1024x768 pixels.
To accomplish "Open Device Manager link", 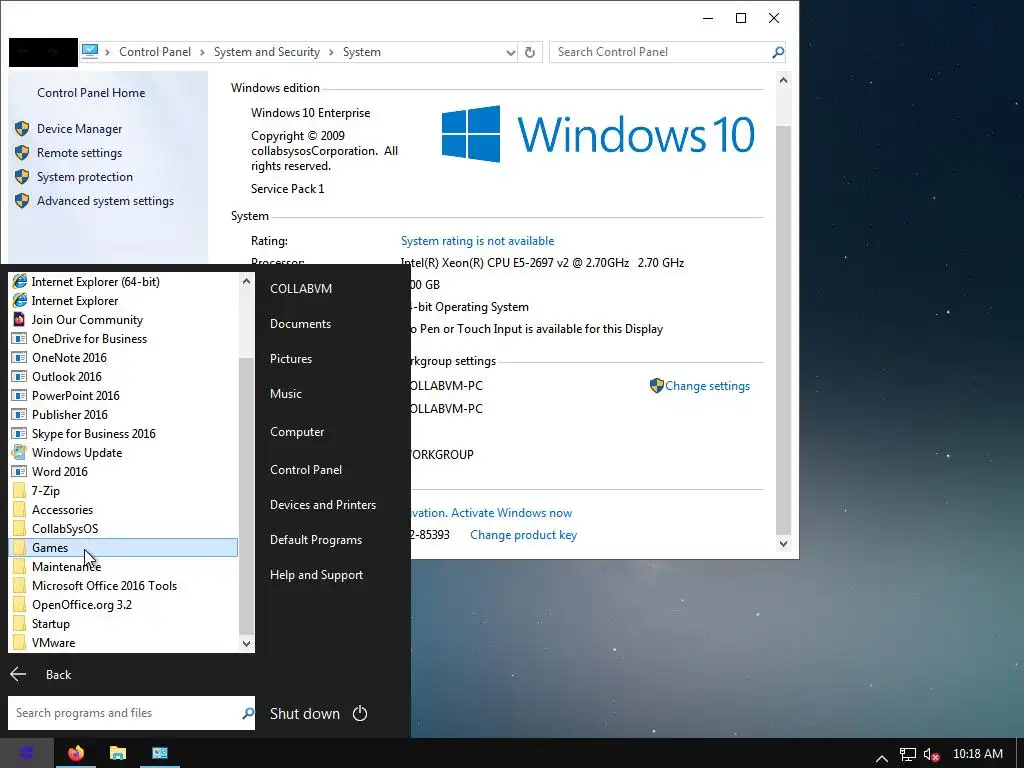I will pos(79,129).
